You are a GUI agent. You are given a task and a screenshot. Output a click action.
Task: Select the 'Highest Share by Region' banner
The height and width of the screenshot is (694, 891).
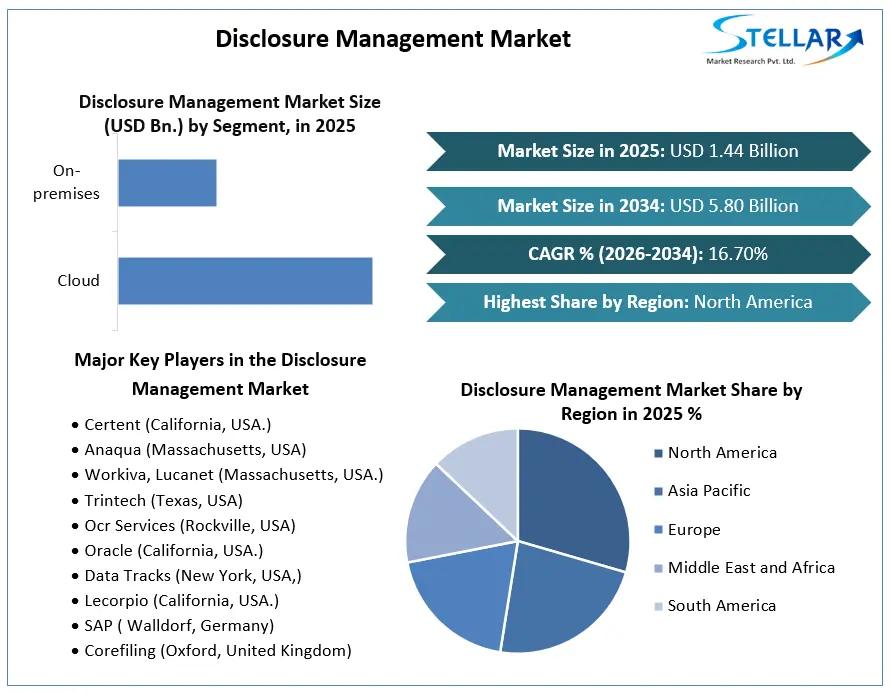648,302
